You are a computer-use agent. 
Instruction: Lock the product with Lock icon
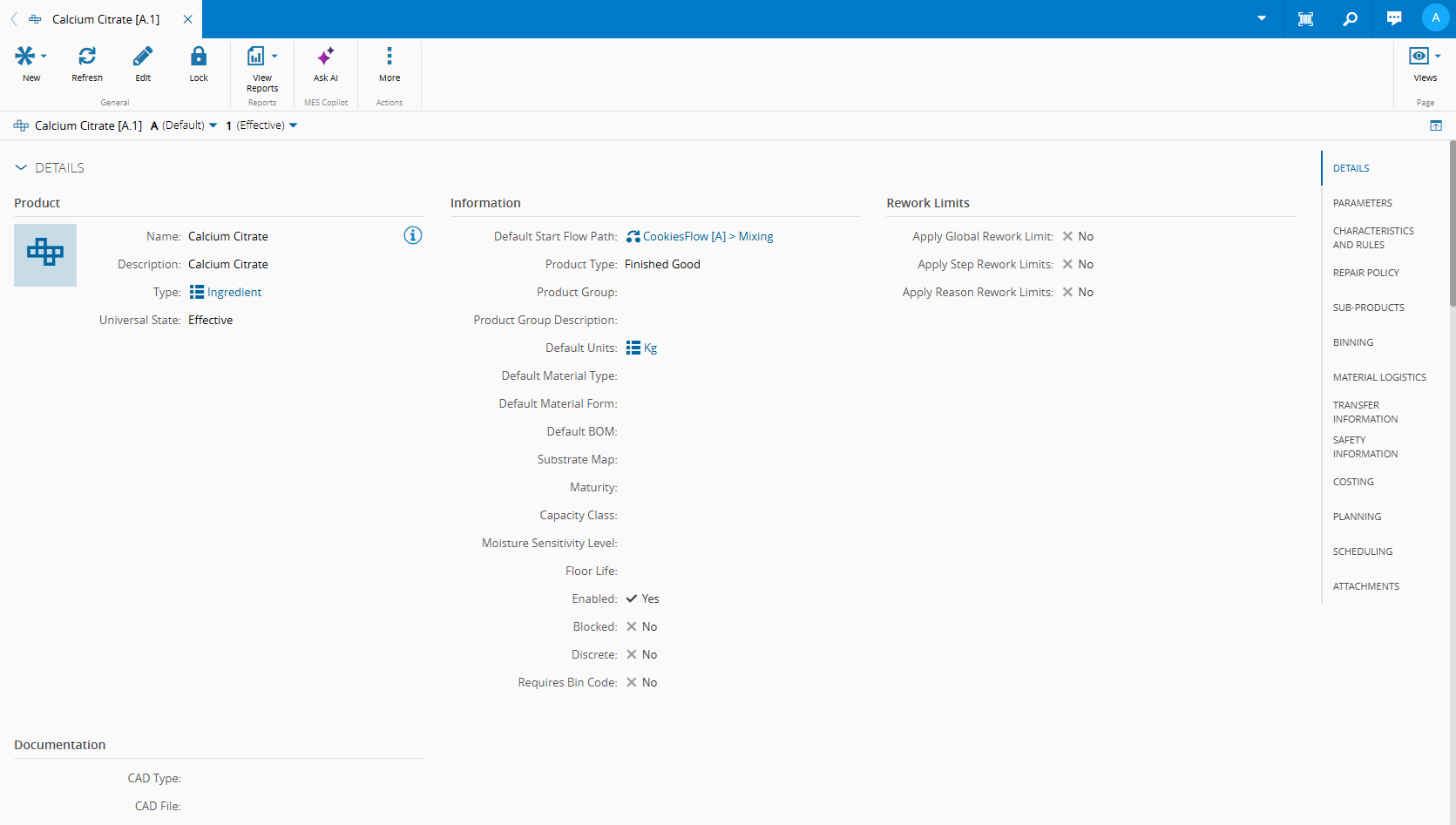click(199, 57)
